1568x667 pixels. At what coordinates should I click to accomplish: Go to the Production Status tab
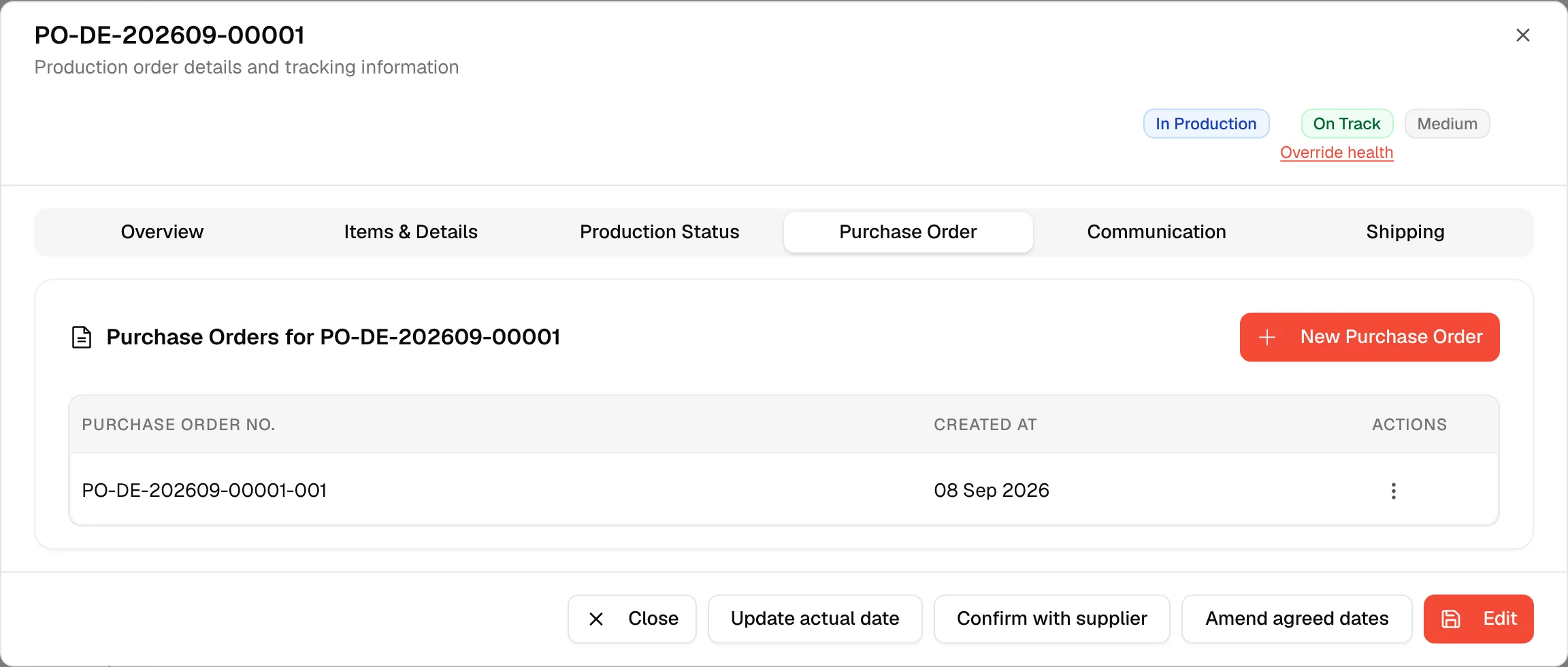[659, 232]
